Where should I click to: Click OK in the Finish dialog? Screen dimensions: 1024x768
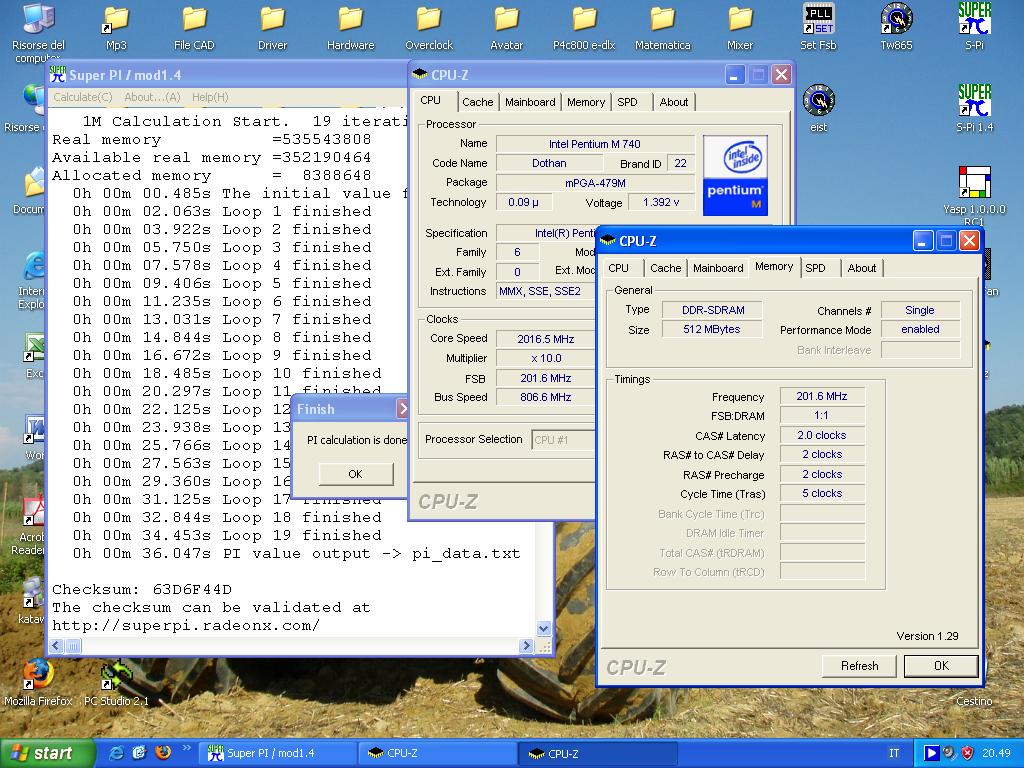click(355, 474)
